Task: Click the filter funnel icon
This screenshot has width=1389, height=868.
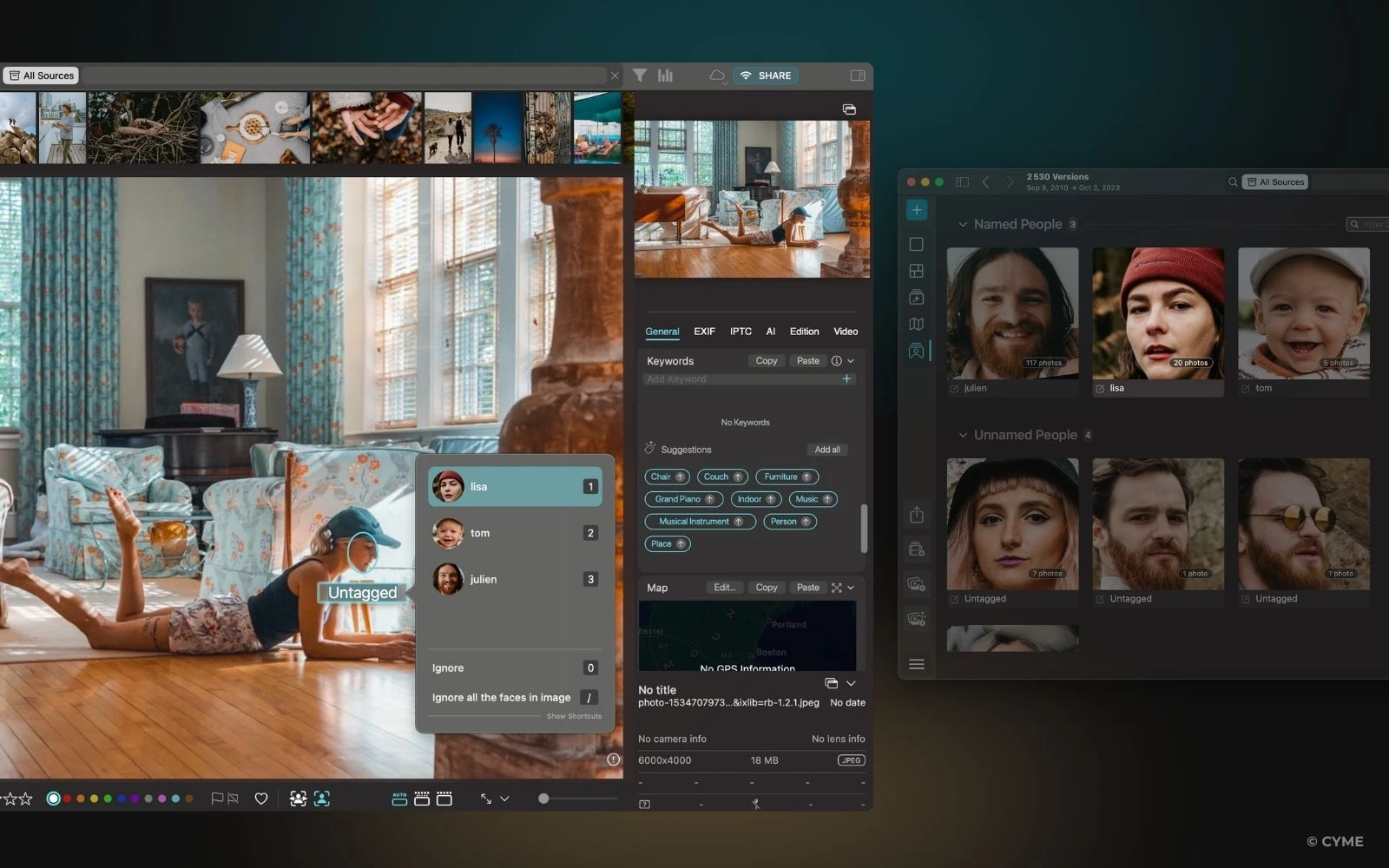Action: coord(640,76)
